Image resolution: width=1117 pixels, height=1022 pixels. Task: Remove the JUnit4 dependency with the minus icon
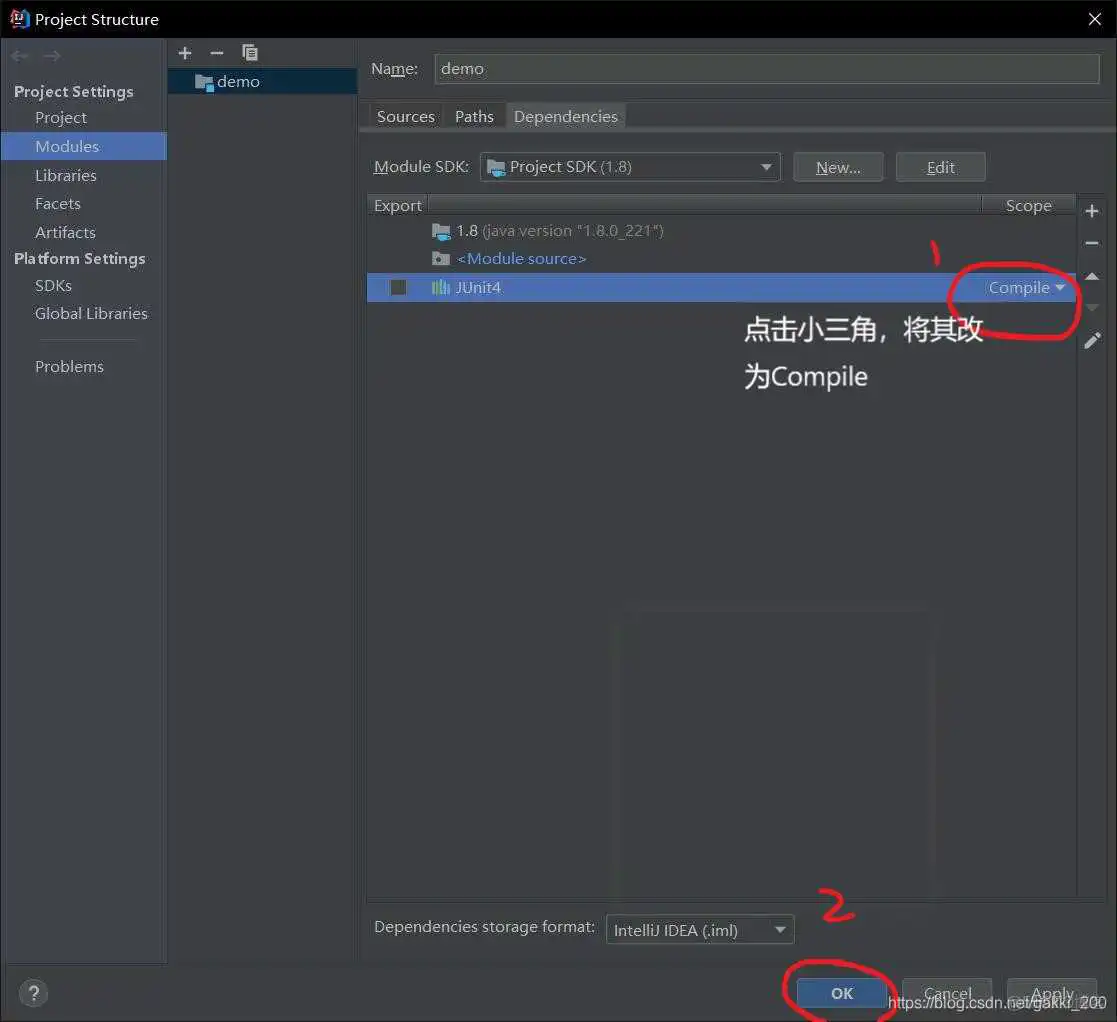click(x=1092, y=243)
